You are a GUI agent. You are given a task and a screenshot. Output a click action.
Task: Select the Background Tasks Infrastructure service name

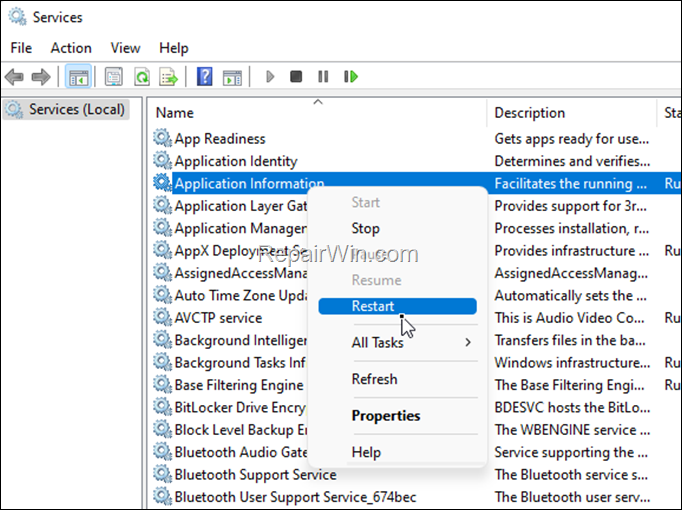pyautogui.click(x=240, y=363)
